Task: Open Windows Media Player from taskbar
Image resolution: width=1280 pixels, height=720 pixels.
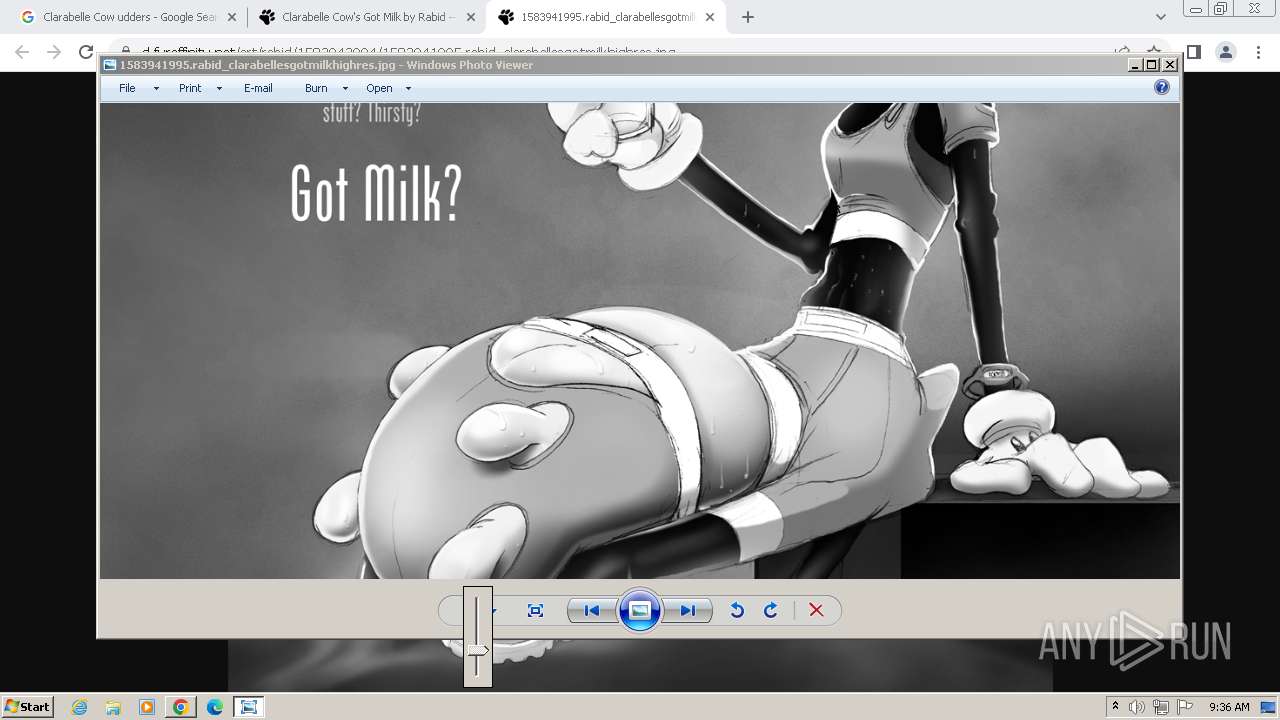Action: [147, 707]
